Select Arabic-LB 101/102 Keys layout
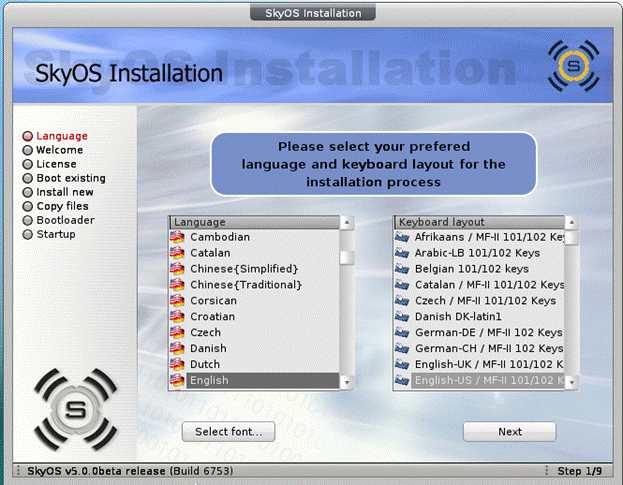 tap(480, 253)
